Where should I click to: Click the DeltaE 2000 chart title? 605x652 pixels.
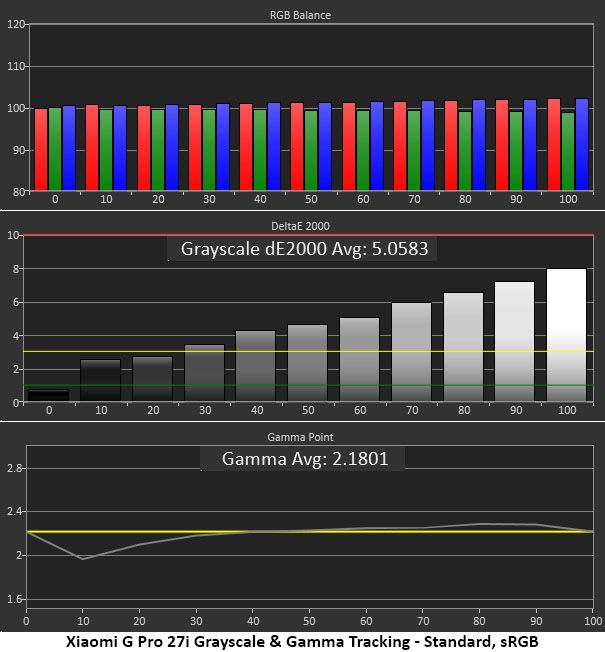300,226
